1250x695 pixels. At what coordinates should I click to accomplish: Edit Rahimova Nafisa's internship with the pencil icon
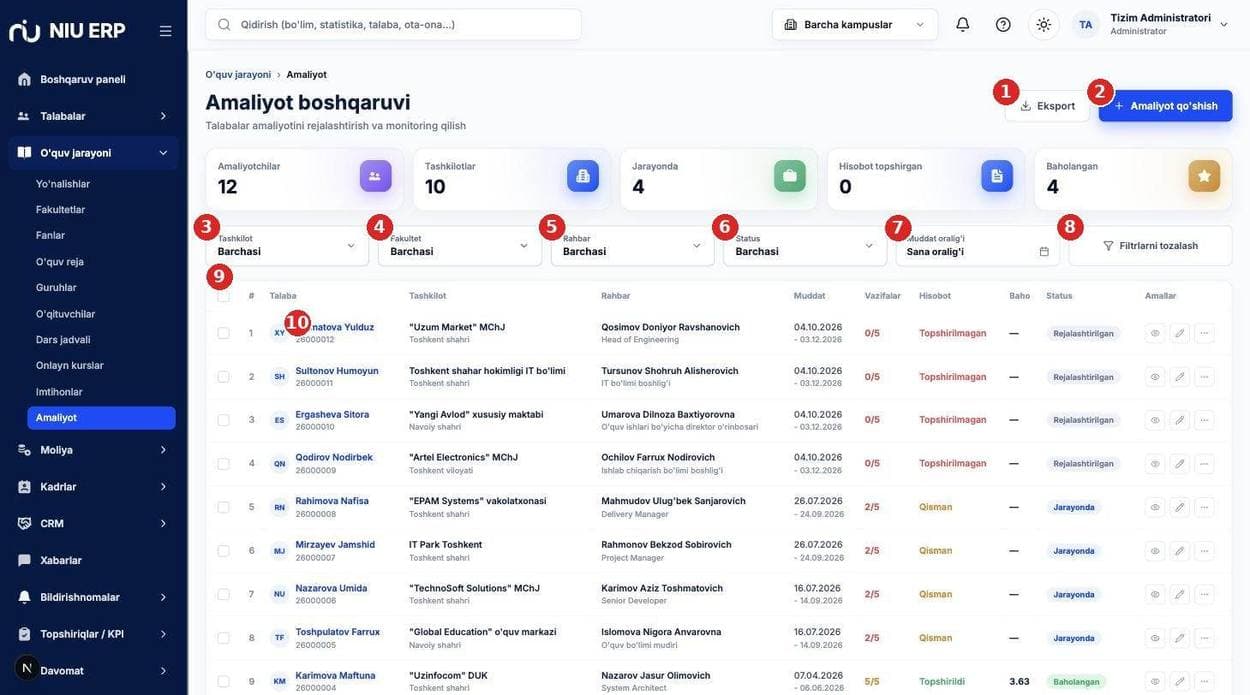(1180, 507)
